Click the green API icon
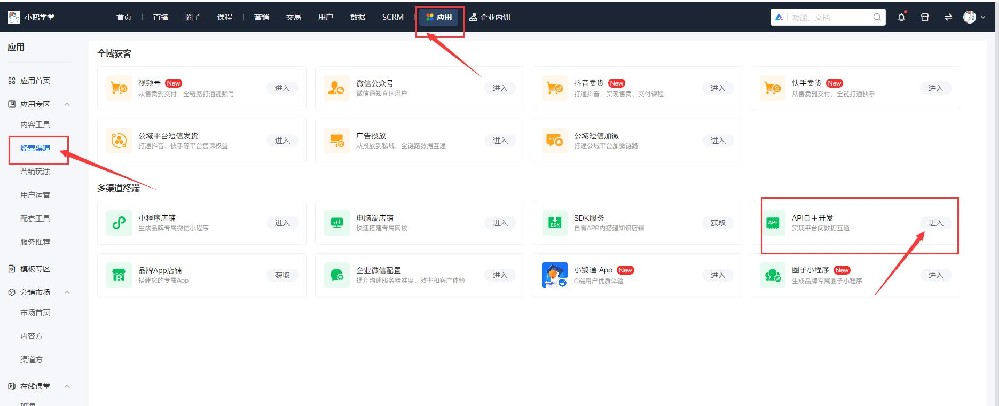This screenshot has width=999, height=406. (772, 222)
